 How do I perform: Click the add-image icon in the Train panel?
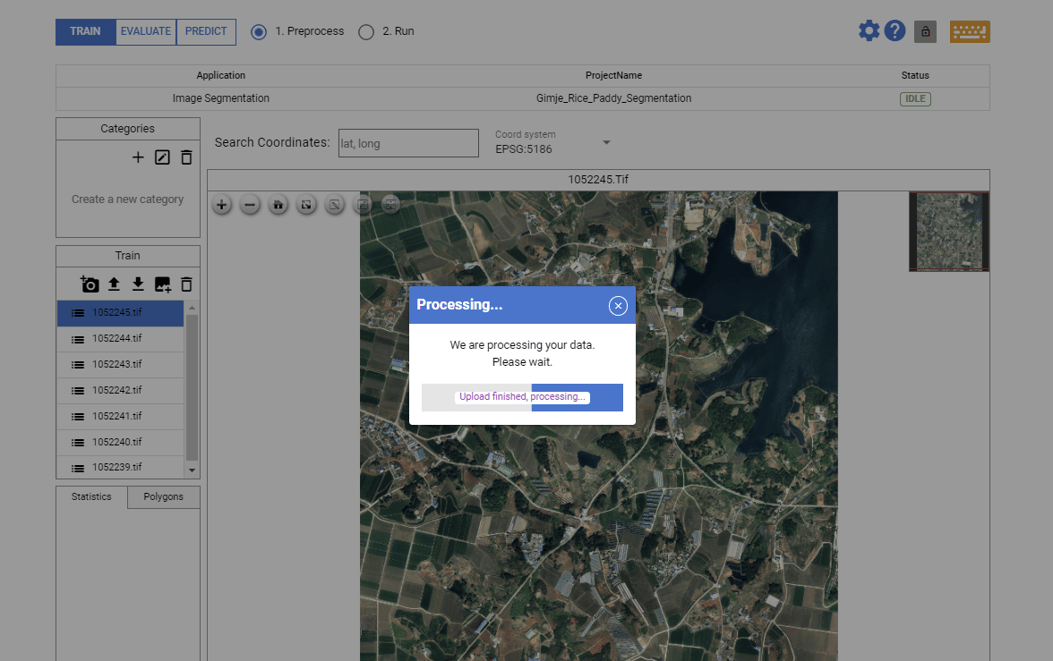(162, 284)
